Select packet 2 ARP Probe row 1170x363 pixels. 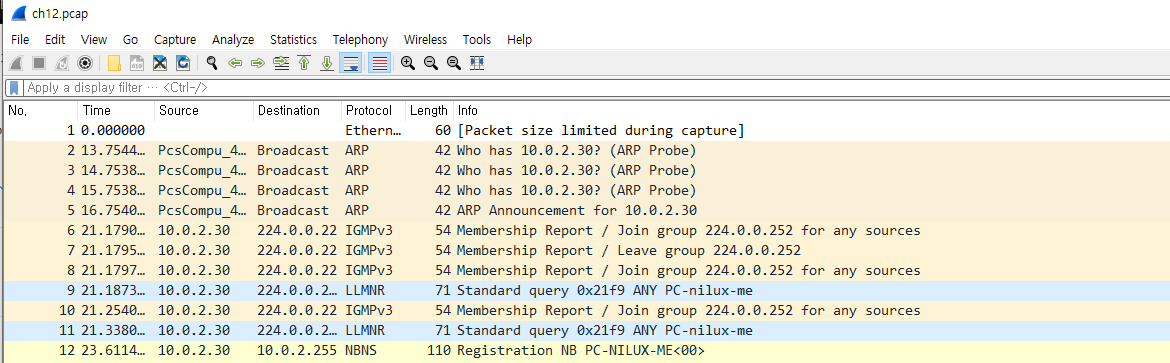(586, 150)
